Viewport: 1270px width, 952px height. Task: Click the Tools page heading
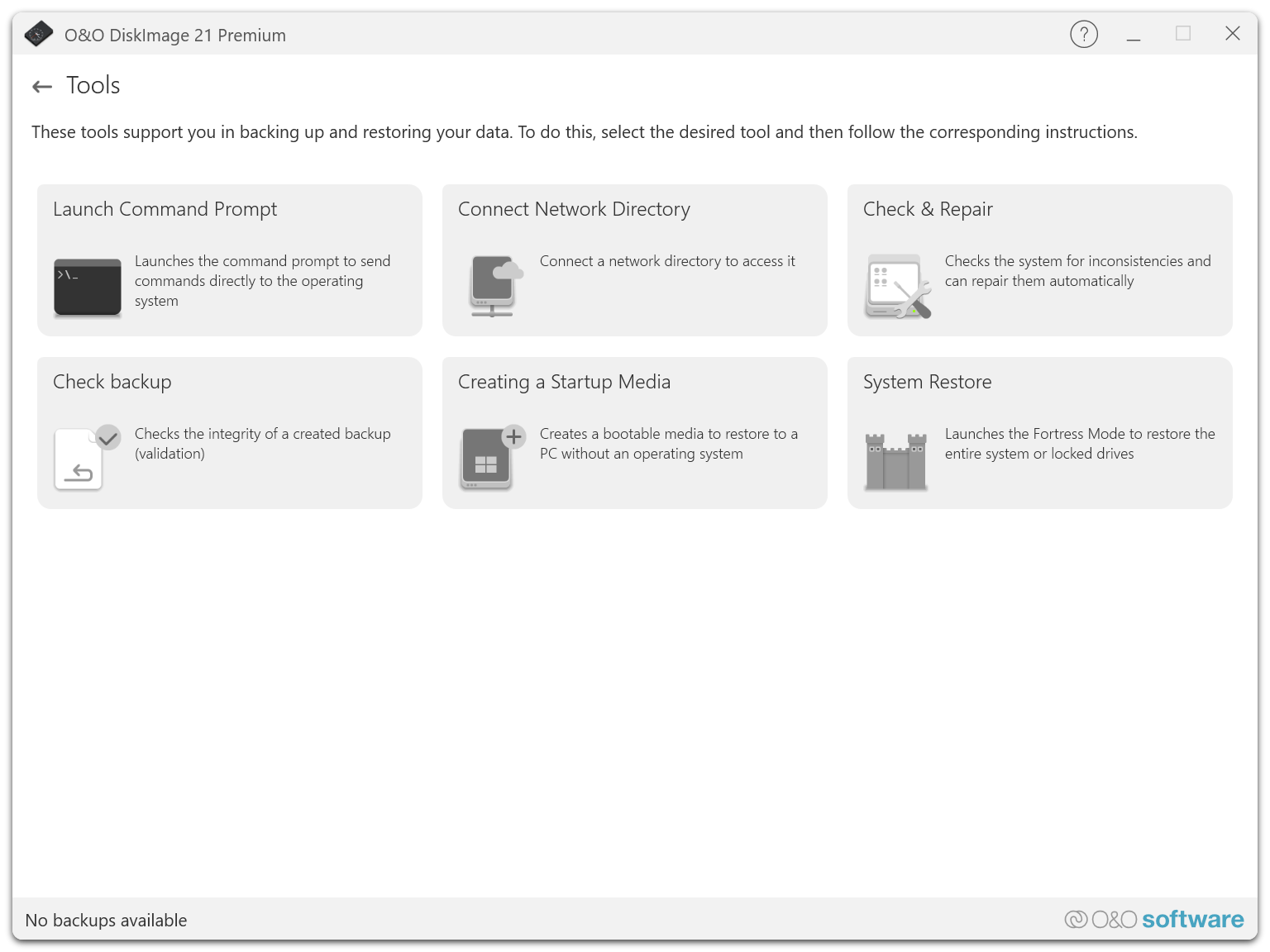pyautogui.click(x=93, y=85)
